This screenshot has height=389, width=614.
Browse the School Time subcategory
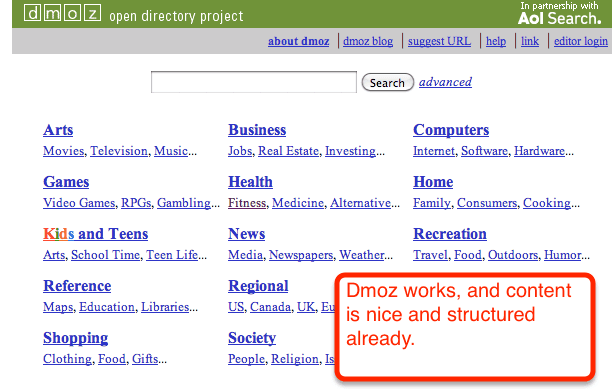click(106, 255)
